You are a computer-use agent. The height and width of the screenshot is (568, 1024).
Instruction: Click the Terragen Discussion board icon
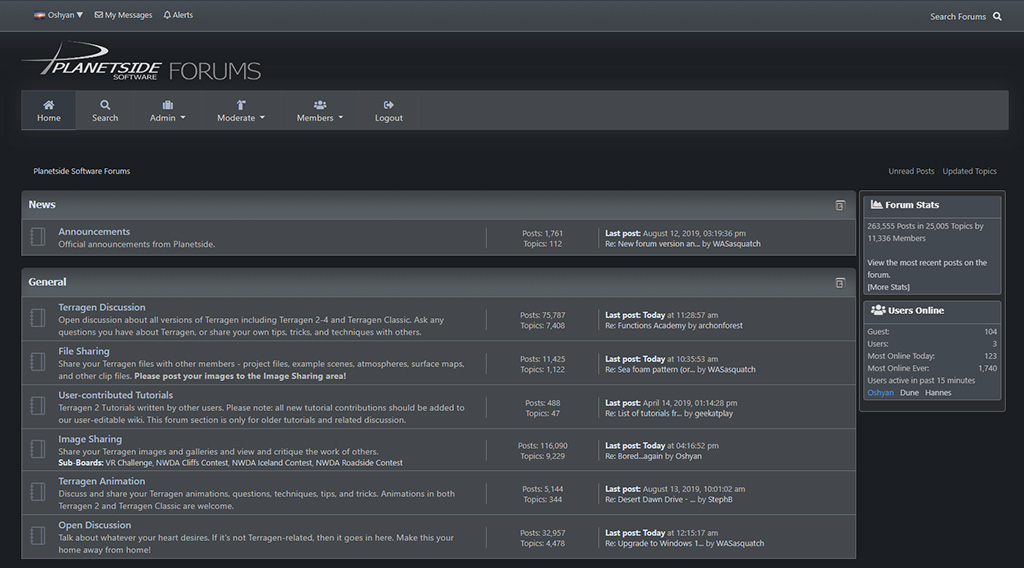point(38,318)
